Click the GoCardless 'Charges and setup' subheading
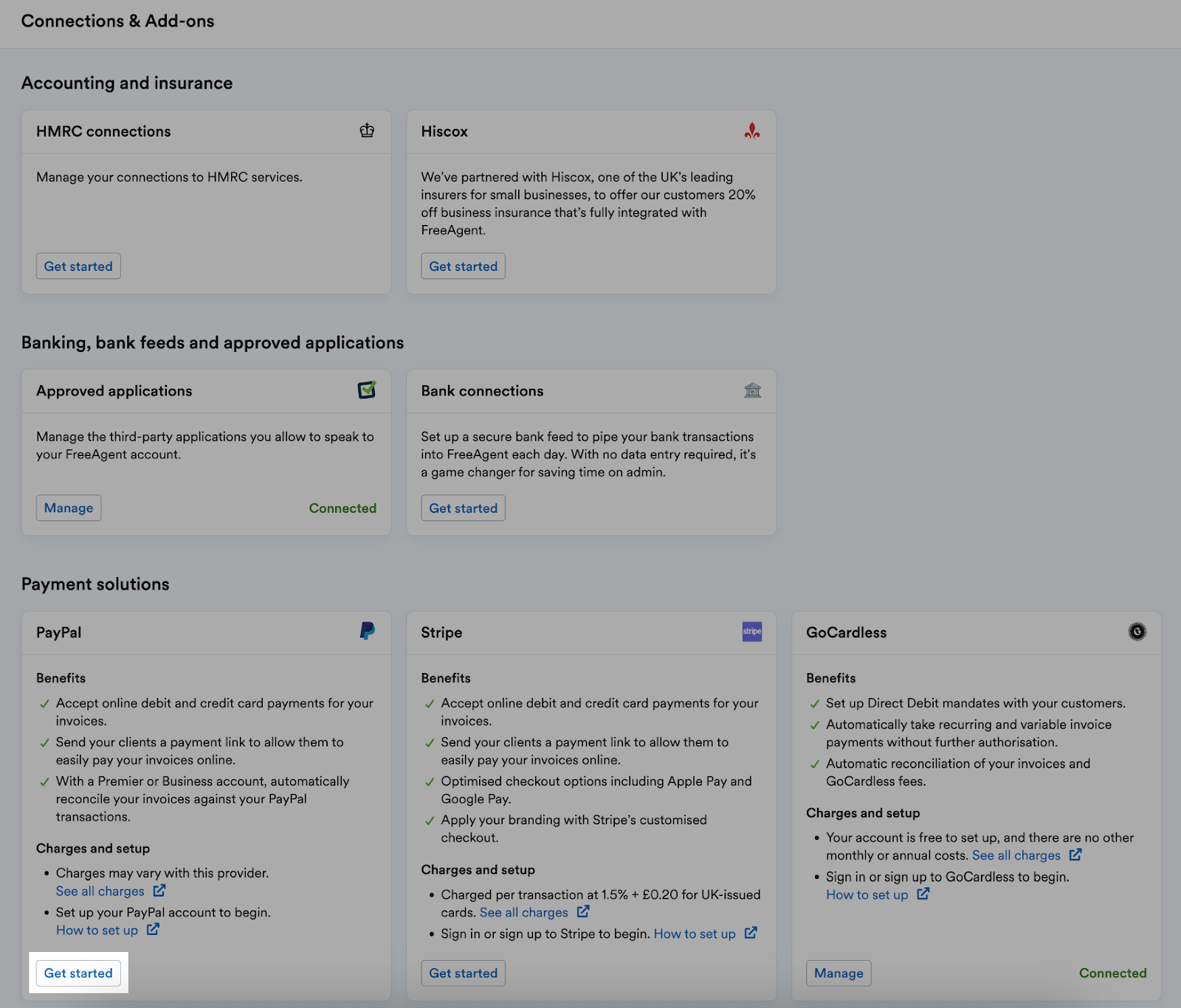 [863, 813]
